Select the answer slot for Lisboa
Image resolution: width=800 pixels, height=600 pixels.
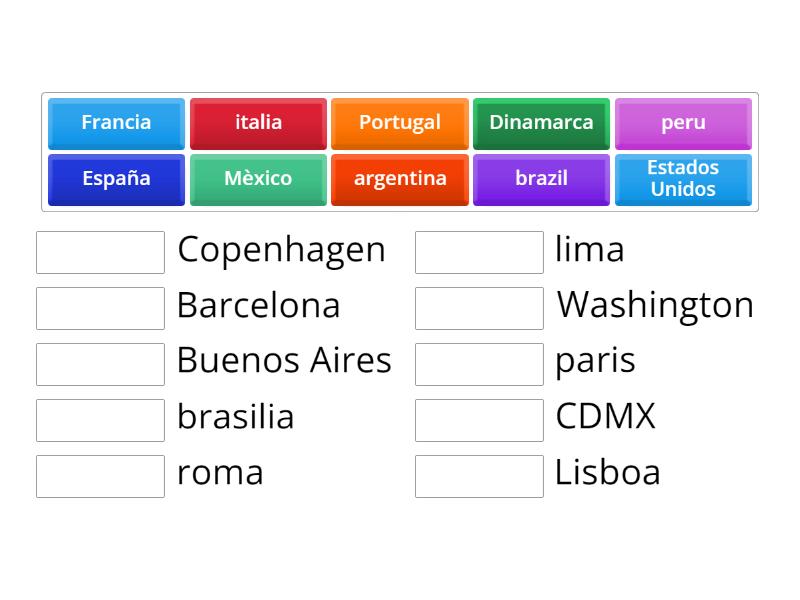tap(479, 476)
